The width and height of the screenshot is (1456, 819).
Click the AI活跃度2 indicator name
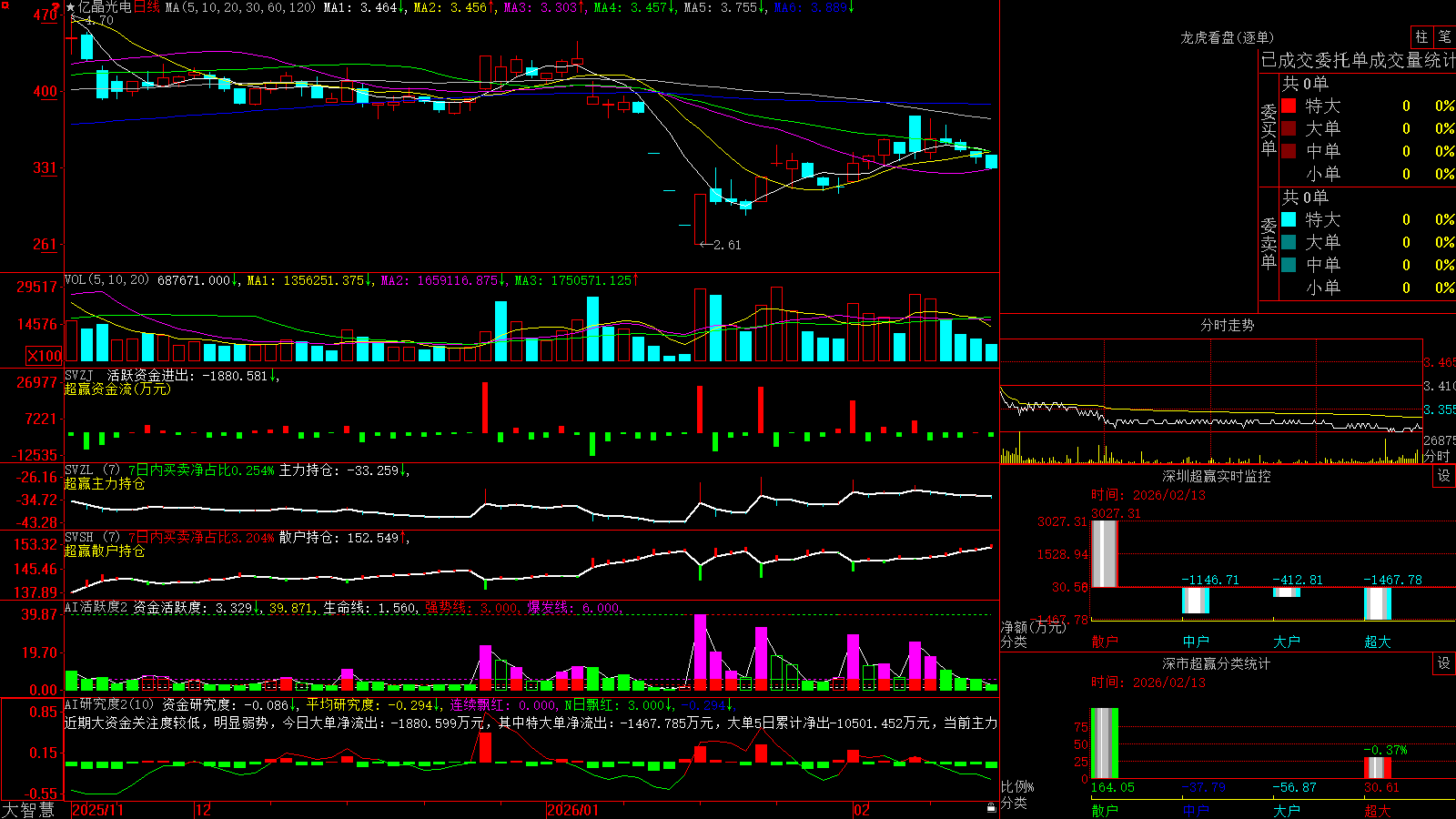pos(96,608)
